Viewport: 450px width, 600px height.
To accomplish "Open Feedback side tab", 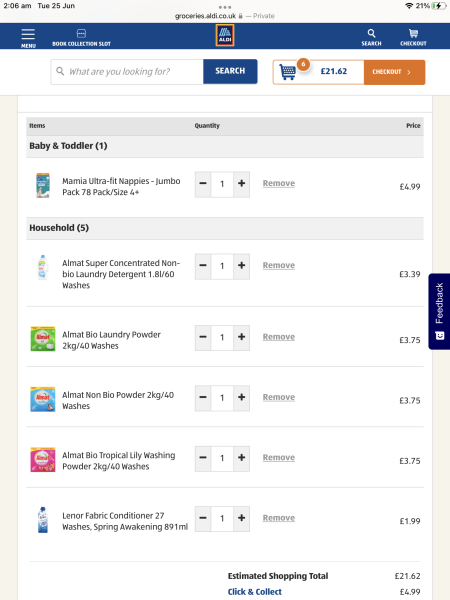I will pos(439,311).
